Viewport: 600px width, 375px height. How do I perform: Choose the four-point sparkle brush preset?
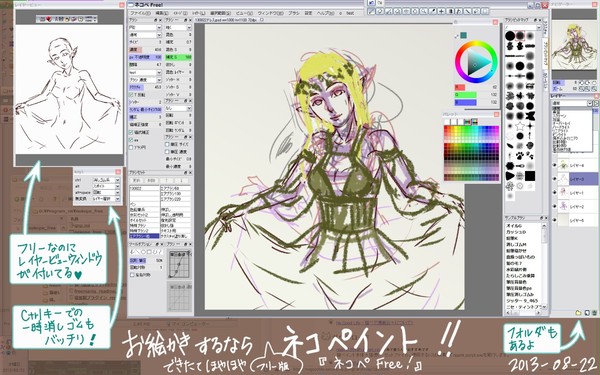point(530,126)
